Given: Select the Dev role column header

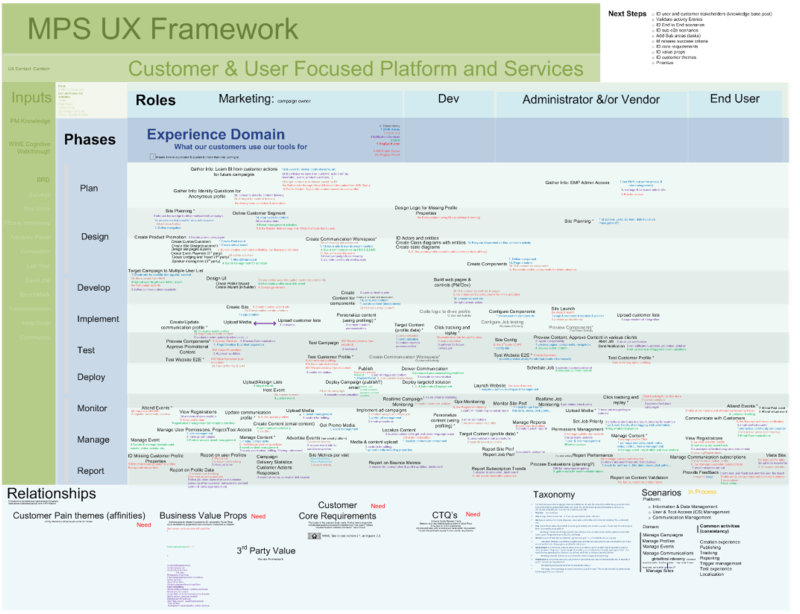Looking at the screenshot, I should tap(449, 99).
